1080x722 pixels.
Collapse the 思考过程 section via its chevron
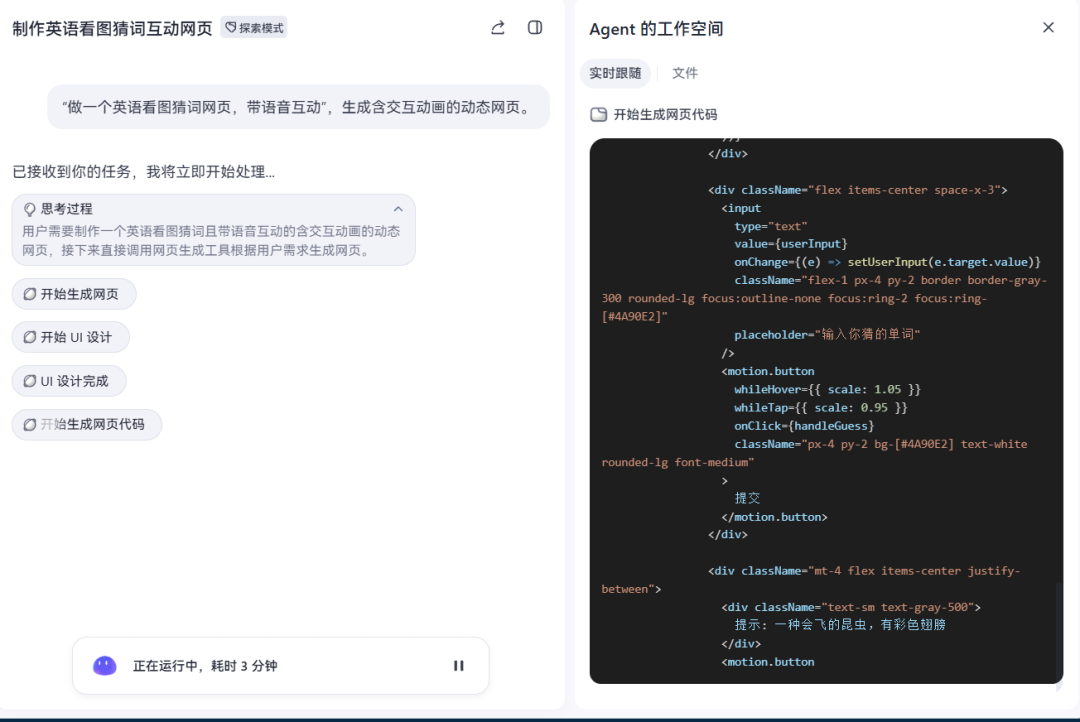(x=398, y=208)
